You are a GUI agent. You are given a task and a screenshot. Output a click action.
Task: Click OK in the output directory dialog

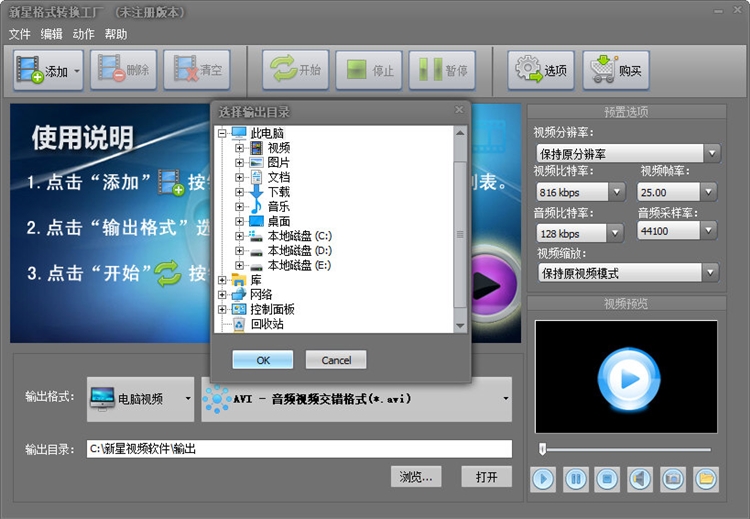pyautogui.click(x=263, y=360)
